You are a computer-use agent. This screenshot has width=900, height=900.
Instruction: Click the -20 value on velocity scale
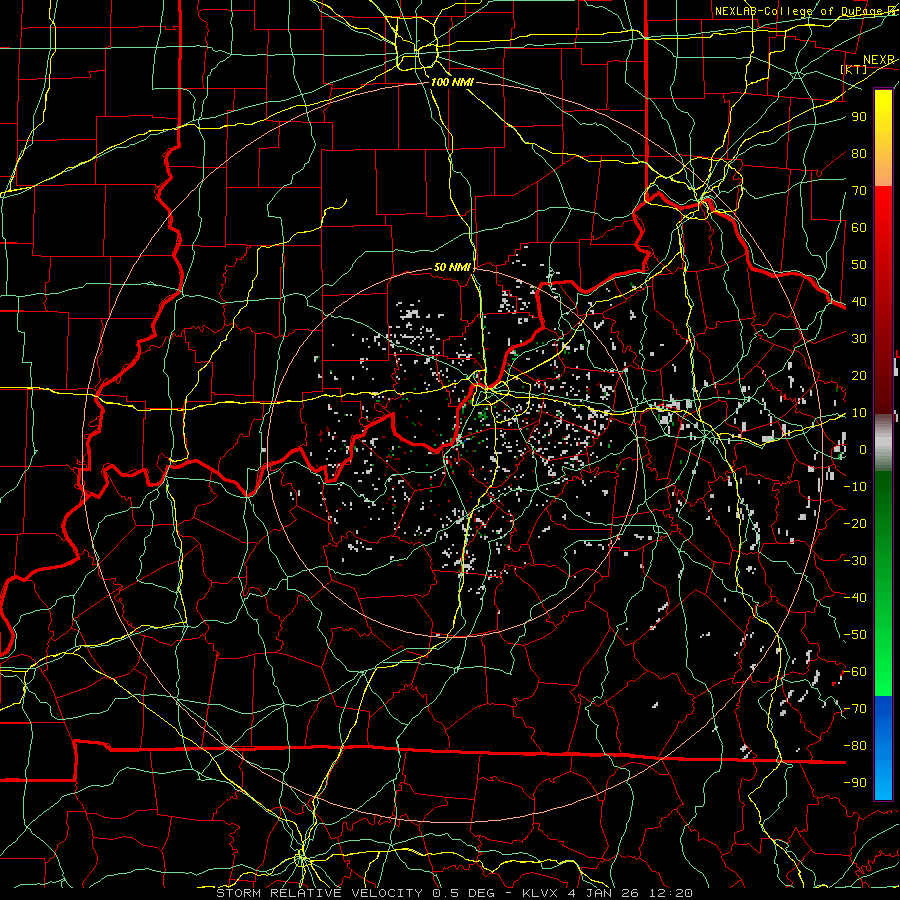(855, 524)
